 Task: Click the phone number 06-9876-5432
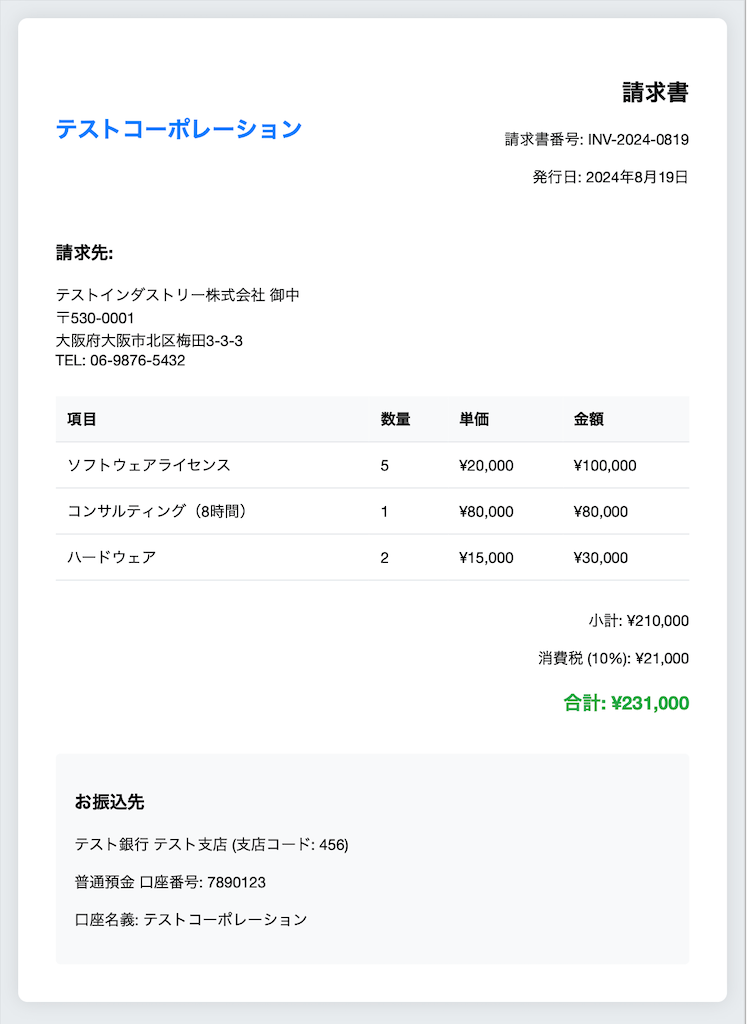138,360
